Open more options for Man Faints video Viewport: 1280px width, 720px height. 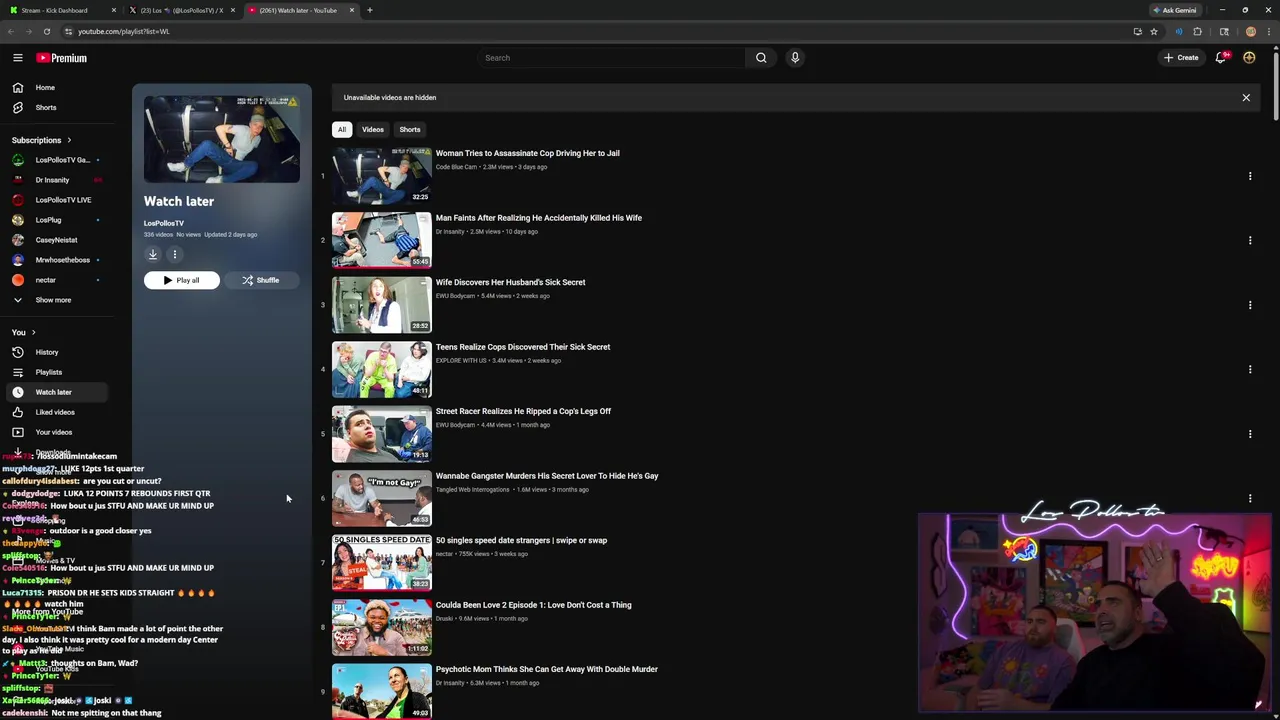coord(1249,240)
